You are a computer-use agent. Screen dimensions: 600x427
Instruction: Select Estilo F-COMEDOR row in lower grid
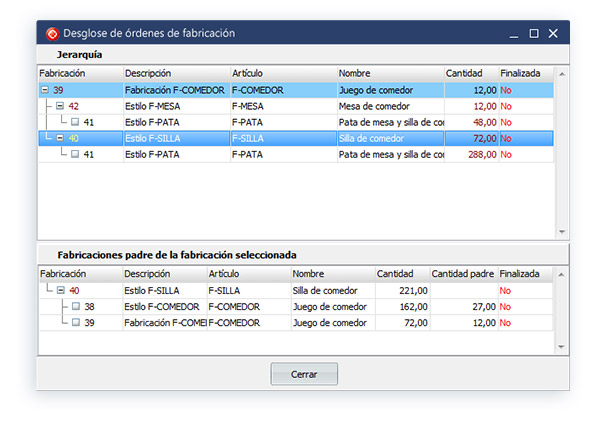pos(164,306)
